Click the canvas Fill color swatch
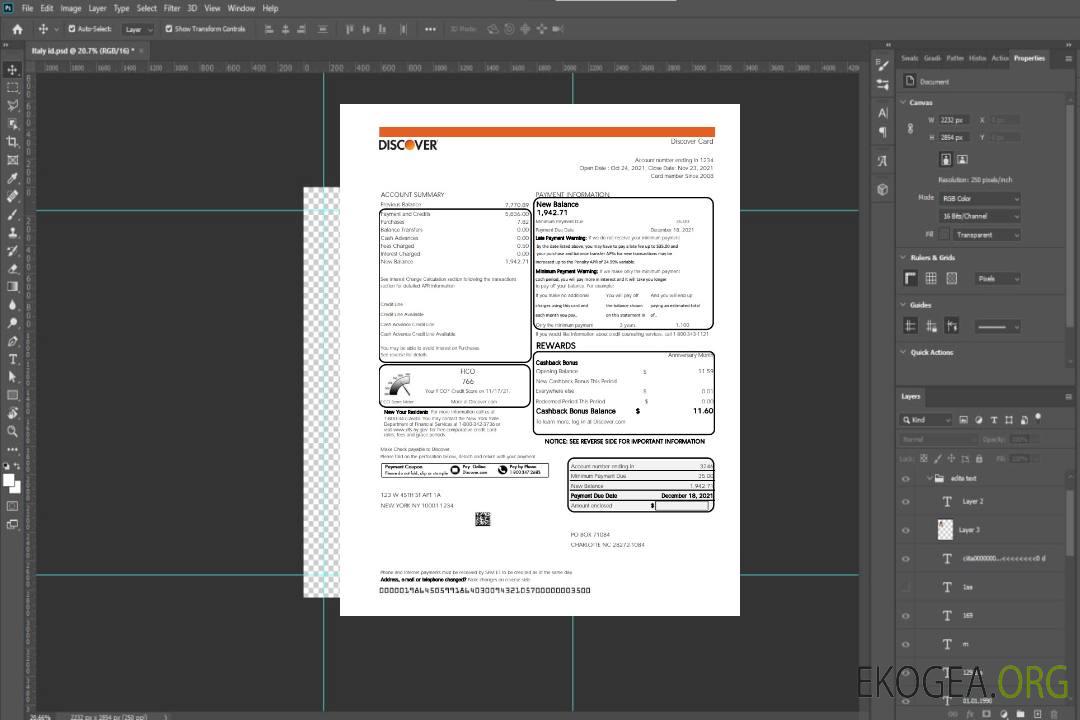The height and width of the screenshot is (720, 1080). 944,235
